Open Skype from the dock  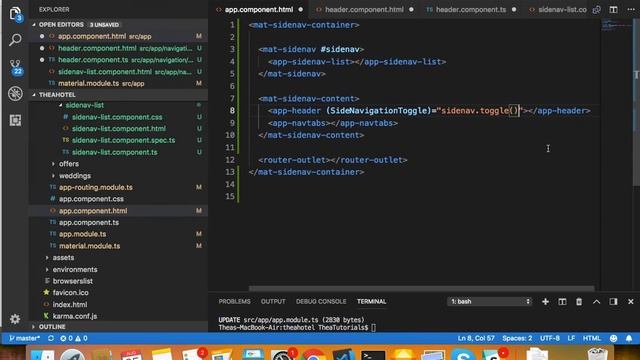(462, 355)
